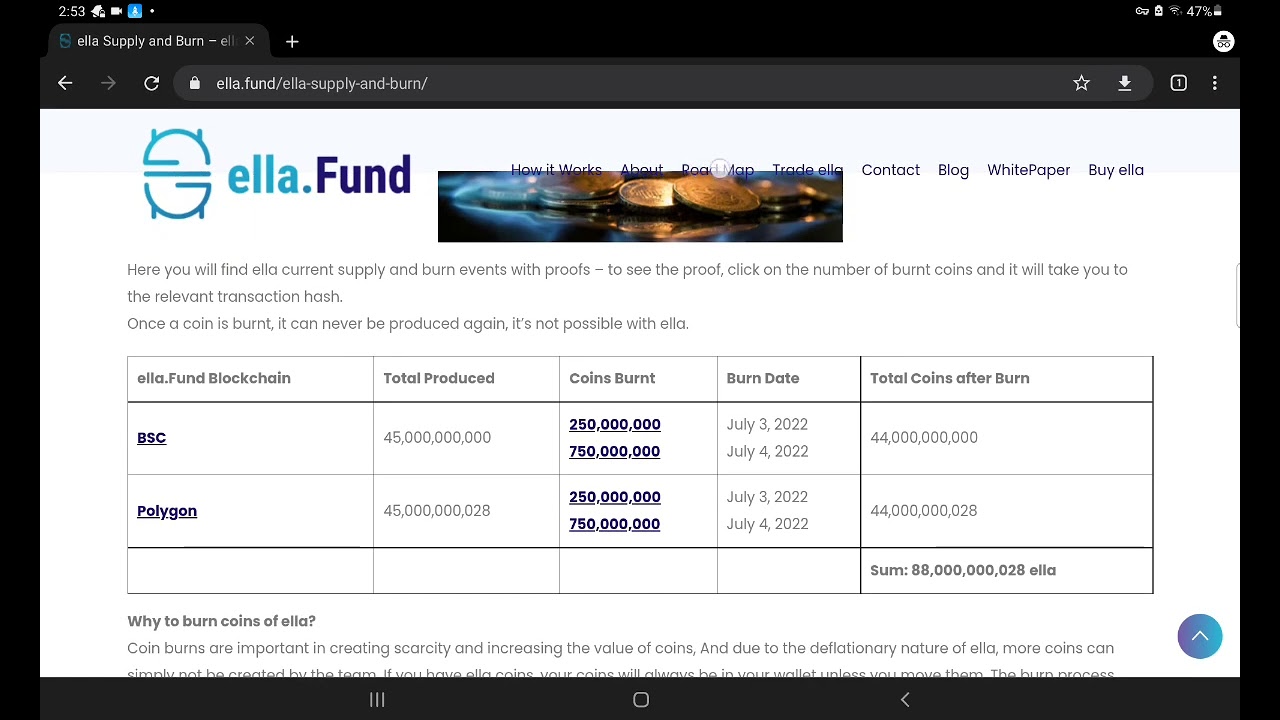Open BSC 250,000,000 burn proof link
The height and width of the screenshot is (720, 1280).
pos(615,424)
